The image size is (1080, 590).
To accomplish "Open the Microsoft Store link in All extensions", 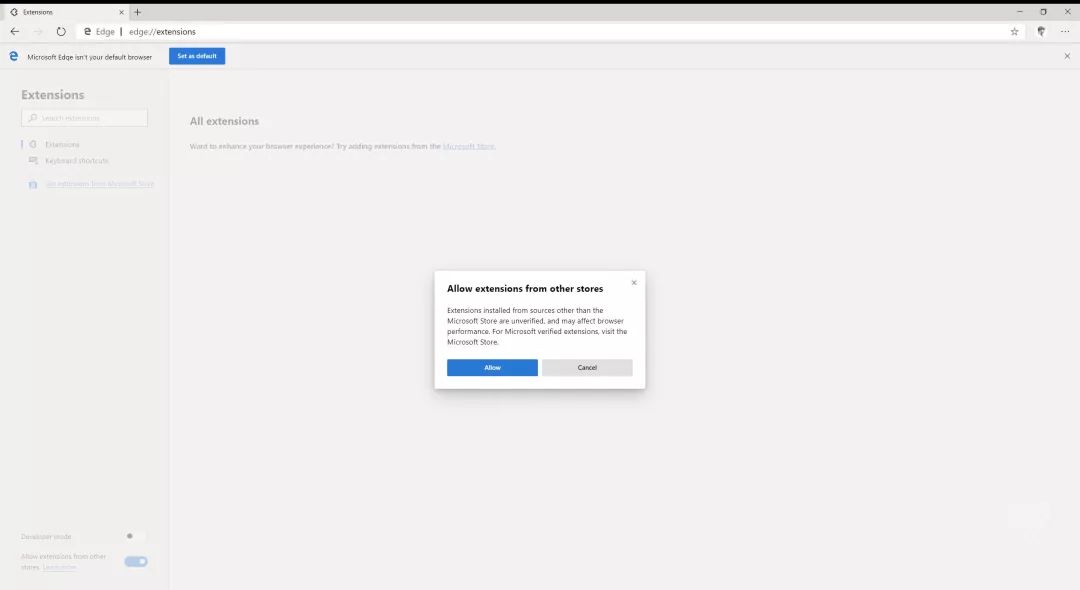I will point(468,146).
